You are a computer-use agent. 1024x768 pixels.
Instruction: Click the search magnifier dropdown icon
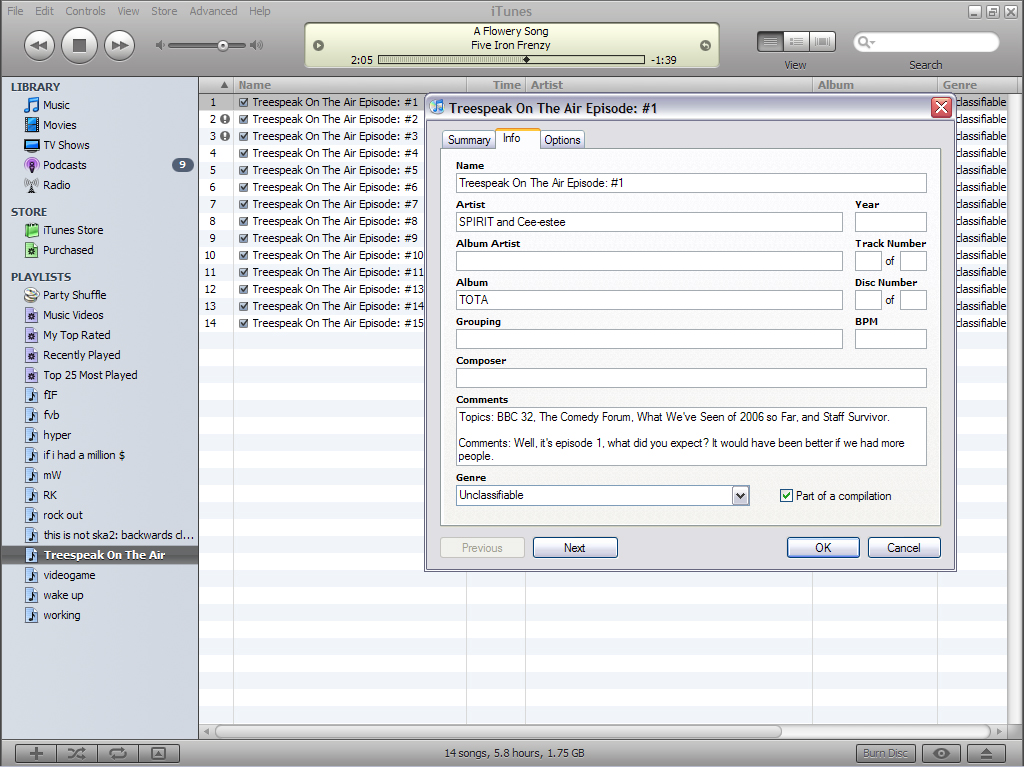point(866,42)
